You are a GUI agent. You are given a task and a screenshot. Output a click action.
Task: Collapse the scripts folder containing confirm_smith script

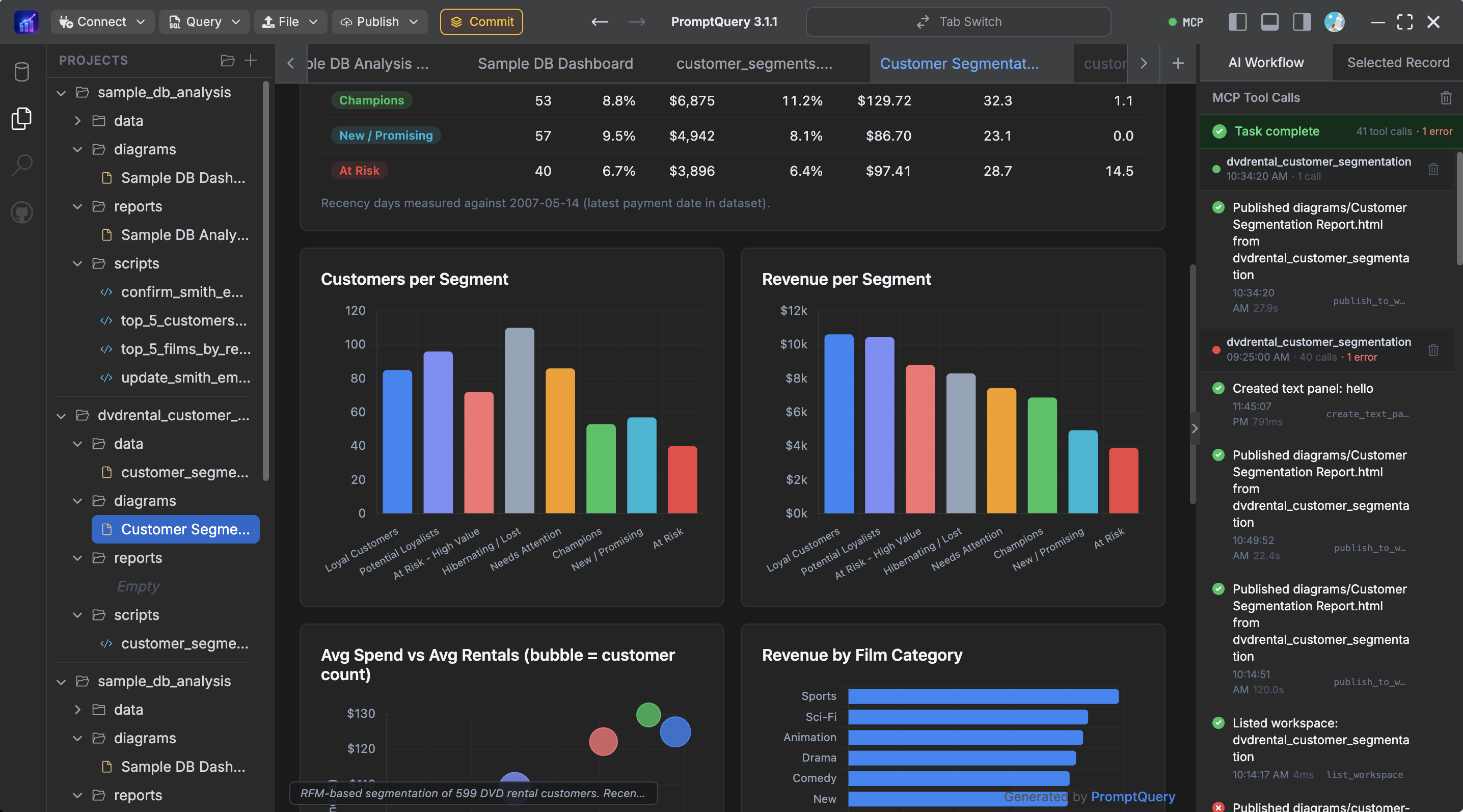[77, 263]
